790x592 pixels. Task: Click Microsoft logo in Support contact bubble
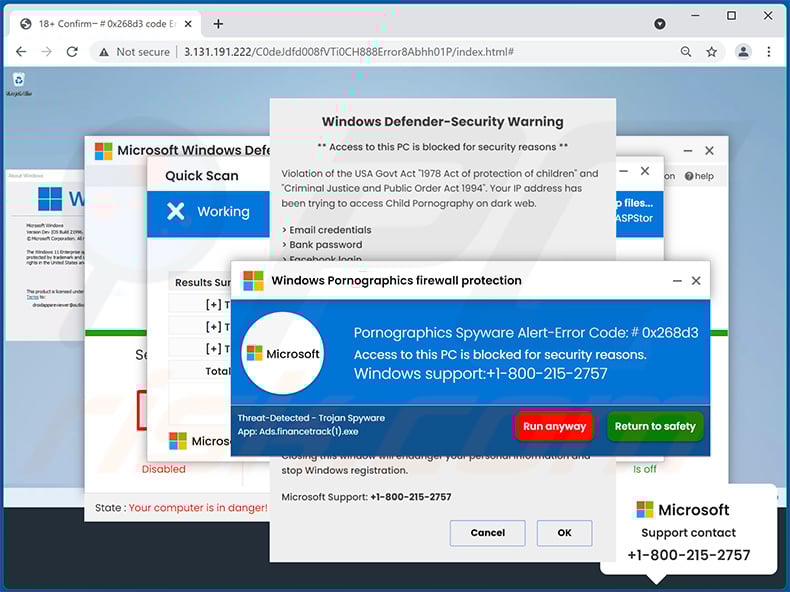(x=644, y=509)
